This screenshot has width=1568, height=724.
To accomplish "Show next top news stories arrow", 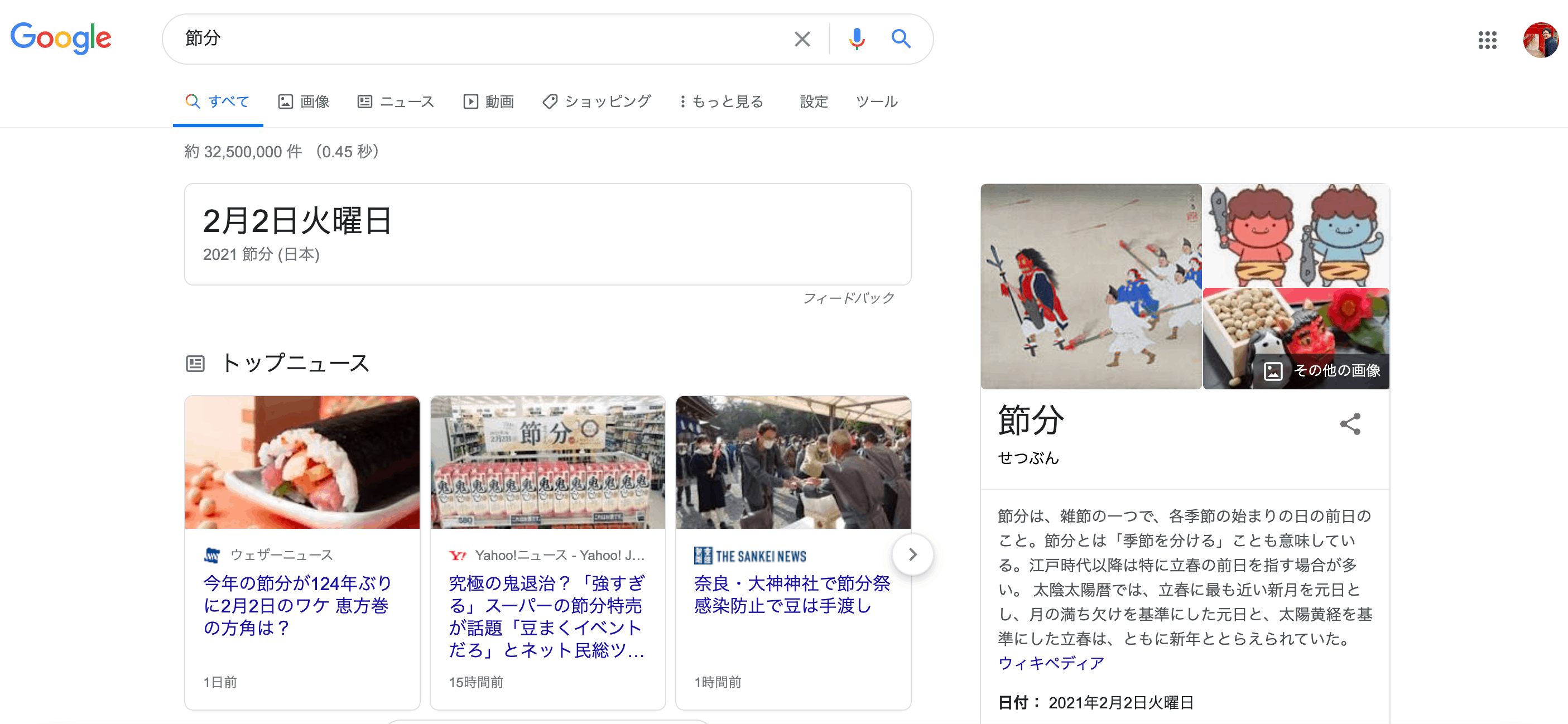I will pyautogui.click(x=912, y=554).
